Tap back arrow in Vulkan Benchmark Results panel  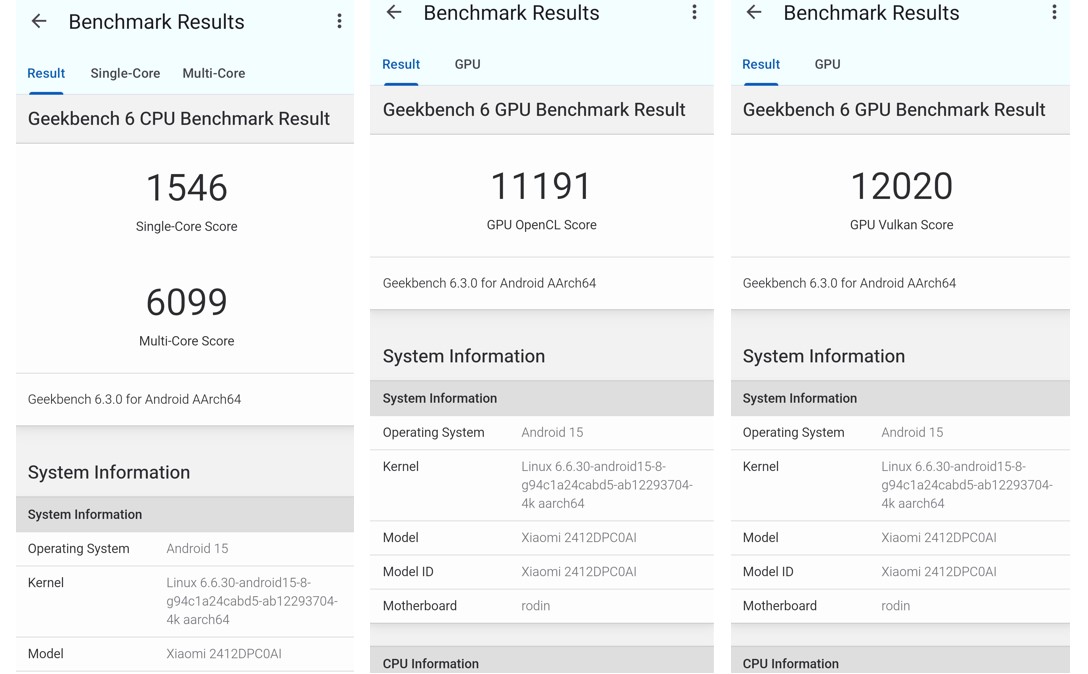point(754,12)
